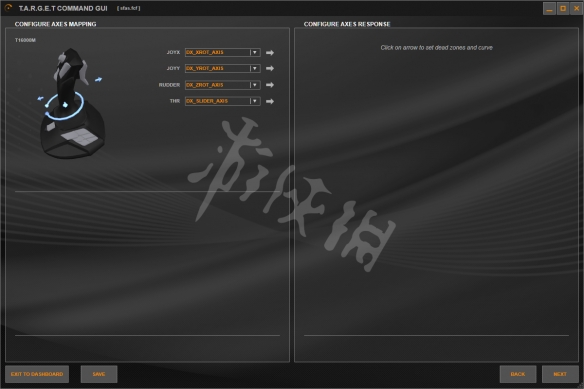Click the JOYX axis response arrow
584x389 pixels.
(x=270, y=53)
